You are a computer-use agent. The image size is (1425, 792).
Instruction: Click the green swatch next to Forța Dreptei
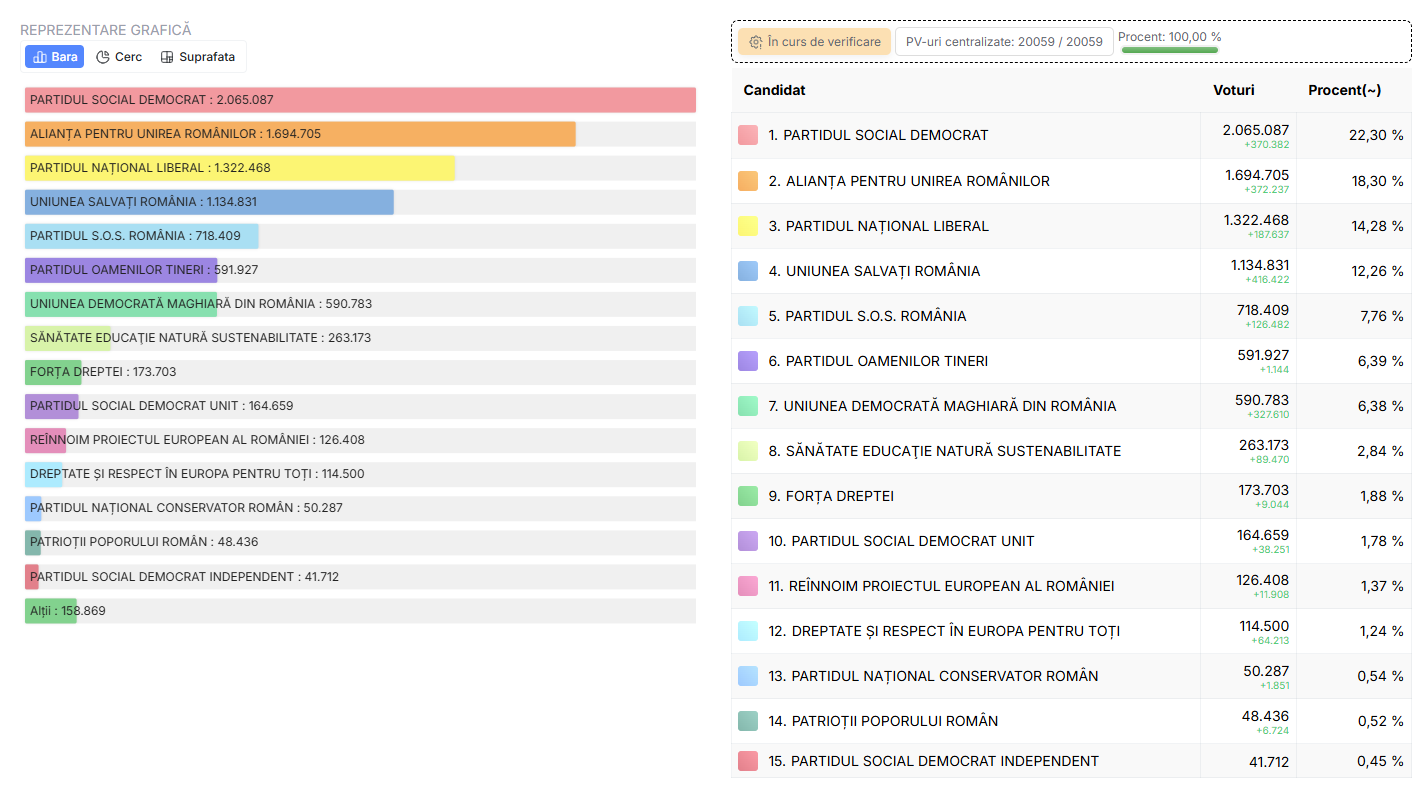tap(748, 496)
